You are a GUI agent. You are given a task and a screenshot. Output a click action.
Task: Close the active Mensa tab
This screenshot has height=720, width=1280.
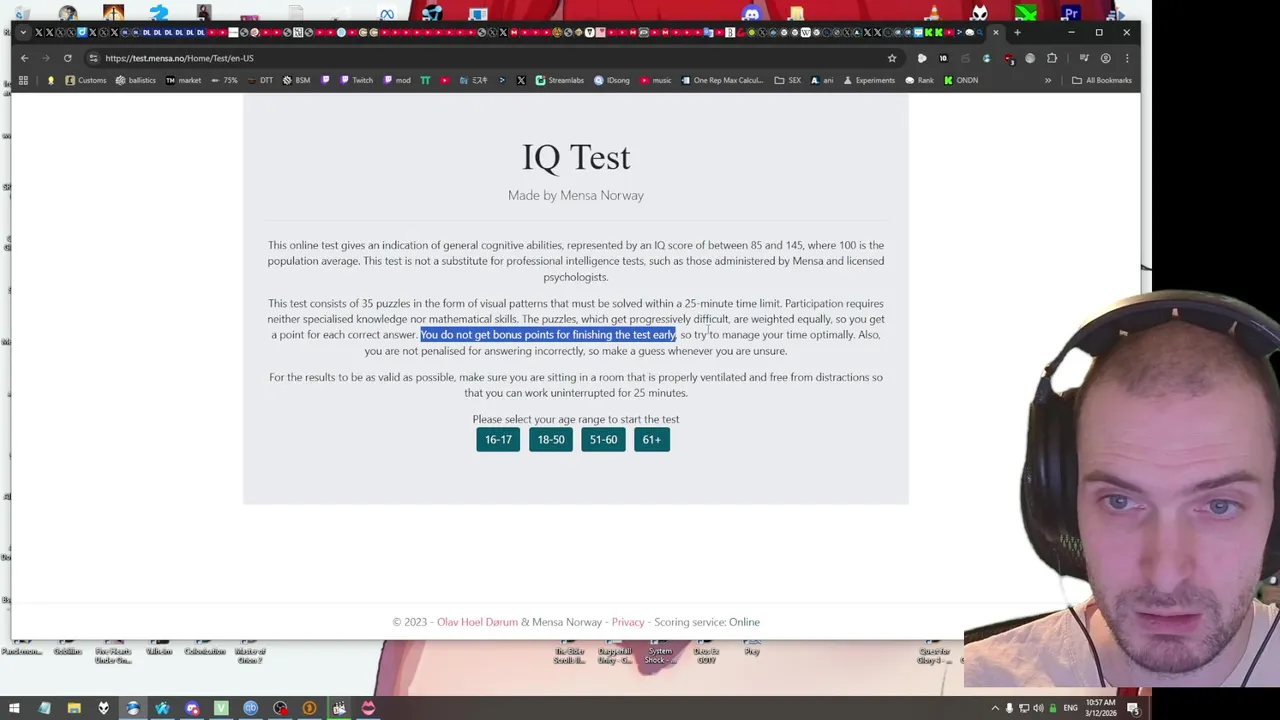click(996, 32)
